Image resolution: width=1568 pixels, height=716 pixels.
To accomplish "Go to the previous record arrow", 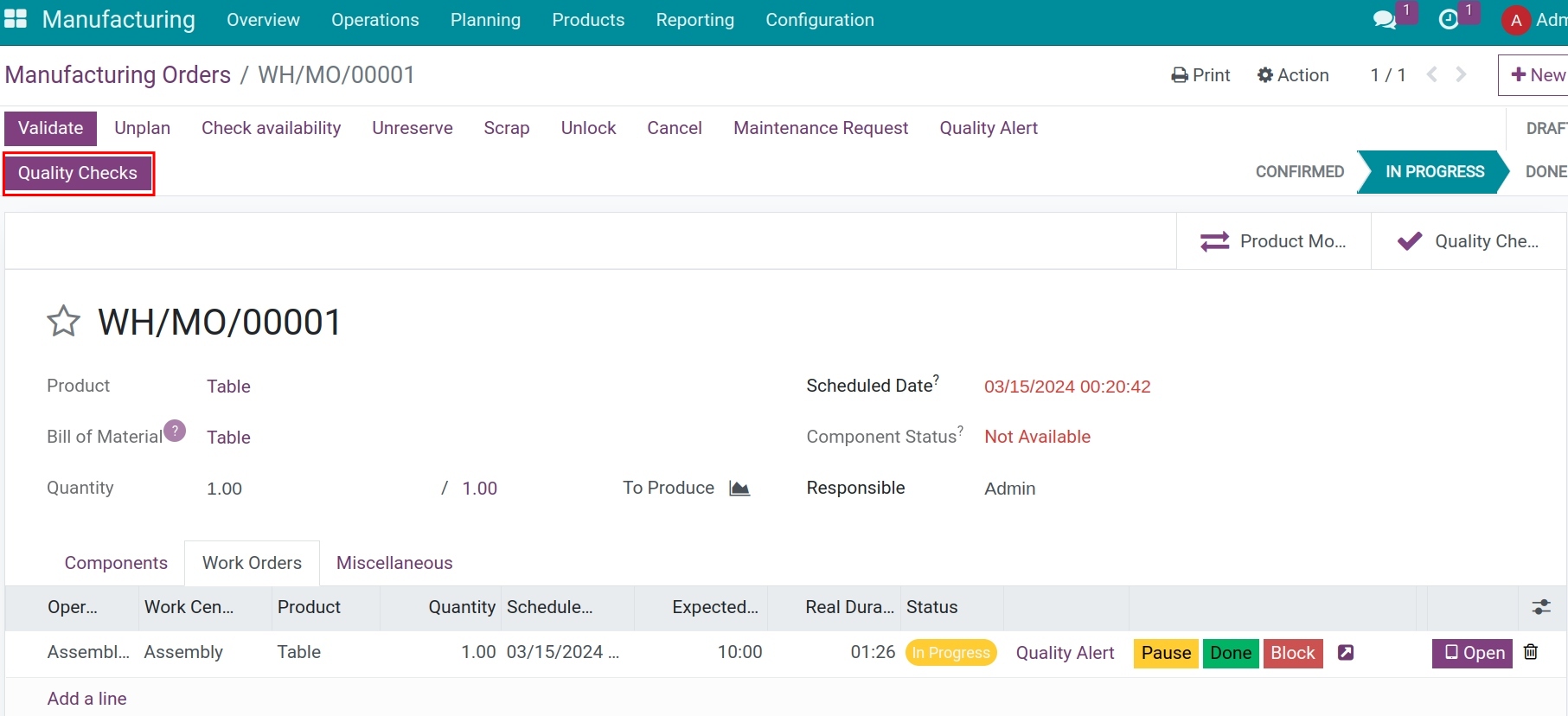I will coord(1432,74).
